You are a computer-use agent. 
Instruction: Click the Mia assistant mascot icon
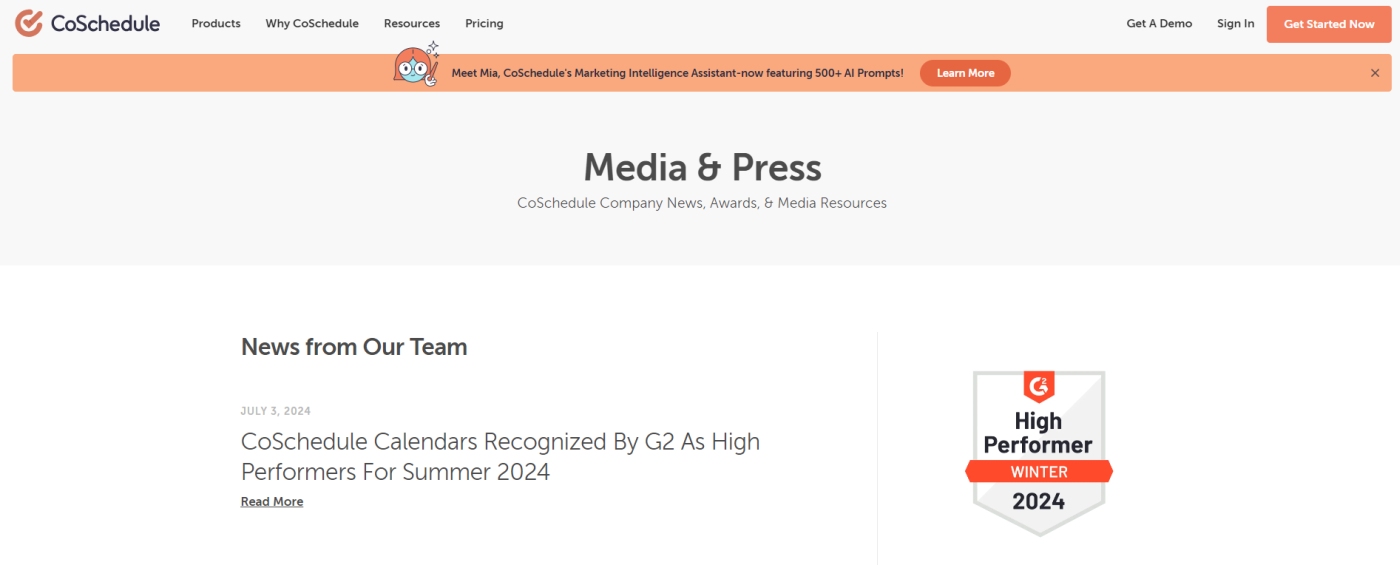[x=416, y=66]
